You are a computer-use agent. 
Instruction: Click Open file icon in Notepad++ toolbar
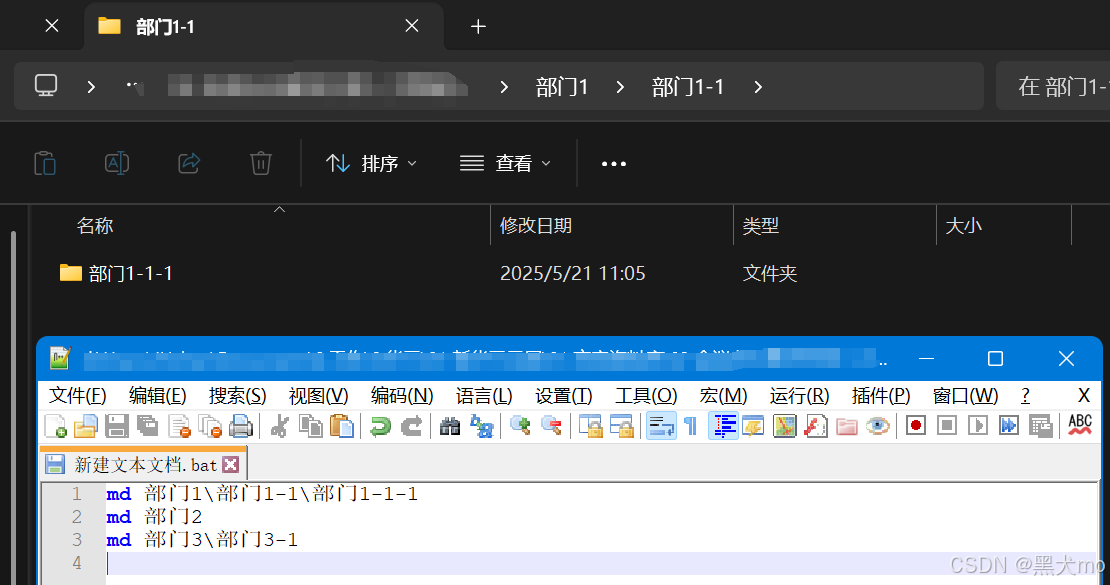(x=86, y=426)
